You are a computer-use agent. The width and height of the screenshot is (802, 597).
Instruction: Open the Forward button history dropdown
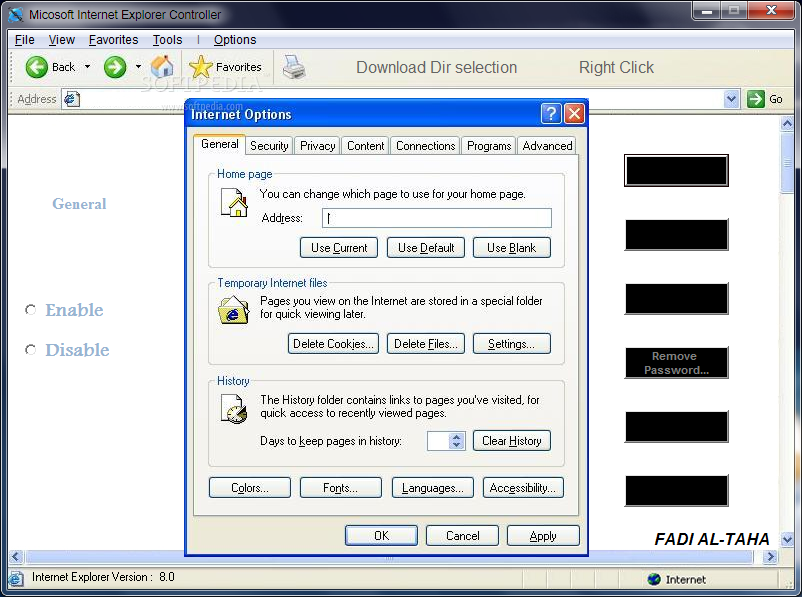[x=138, y=67]
